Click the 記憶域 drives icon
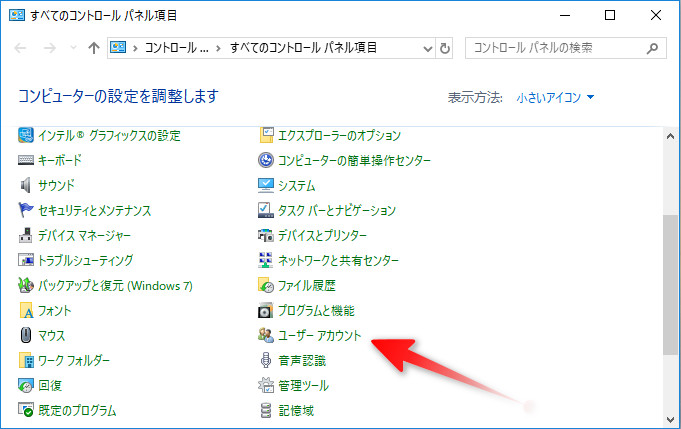This screenshot has height=429, width=681. 266,410
